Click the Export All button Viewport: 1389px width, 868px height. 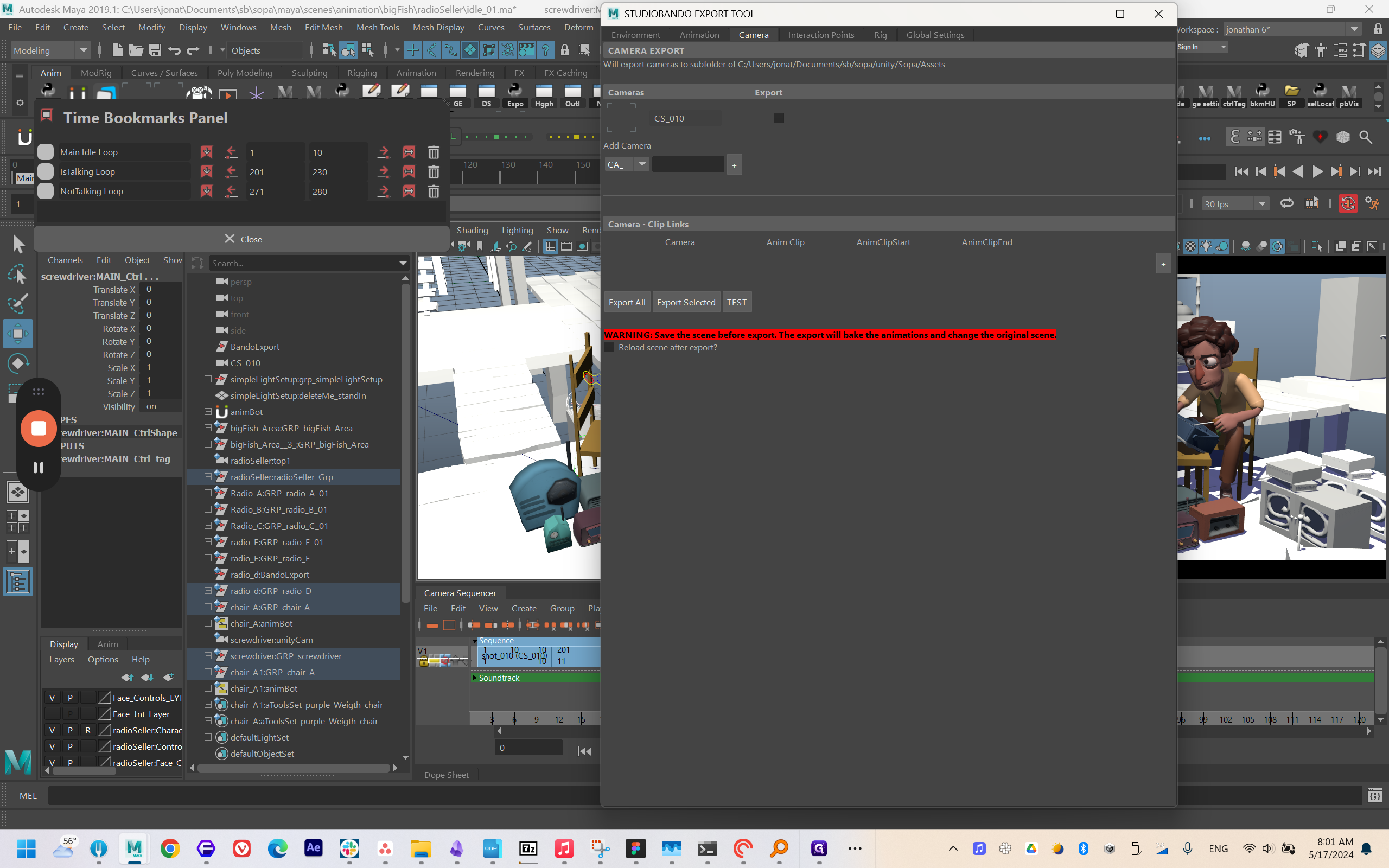tap(627, 302)
